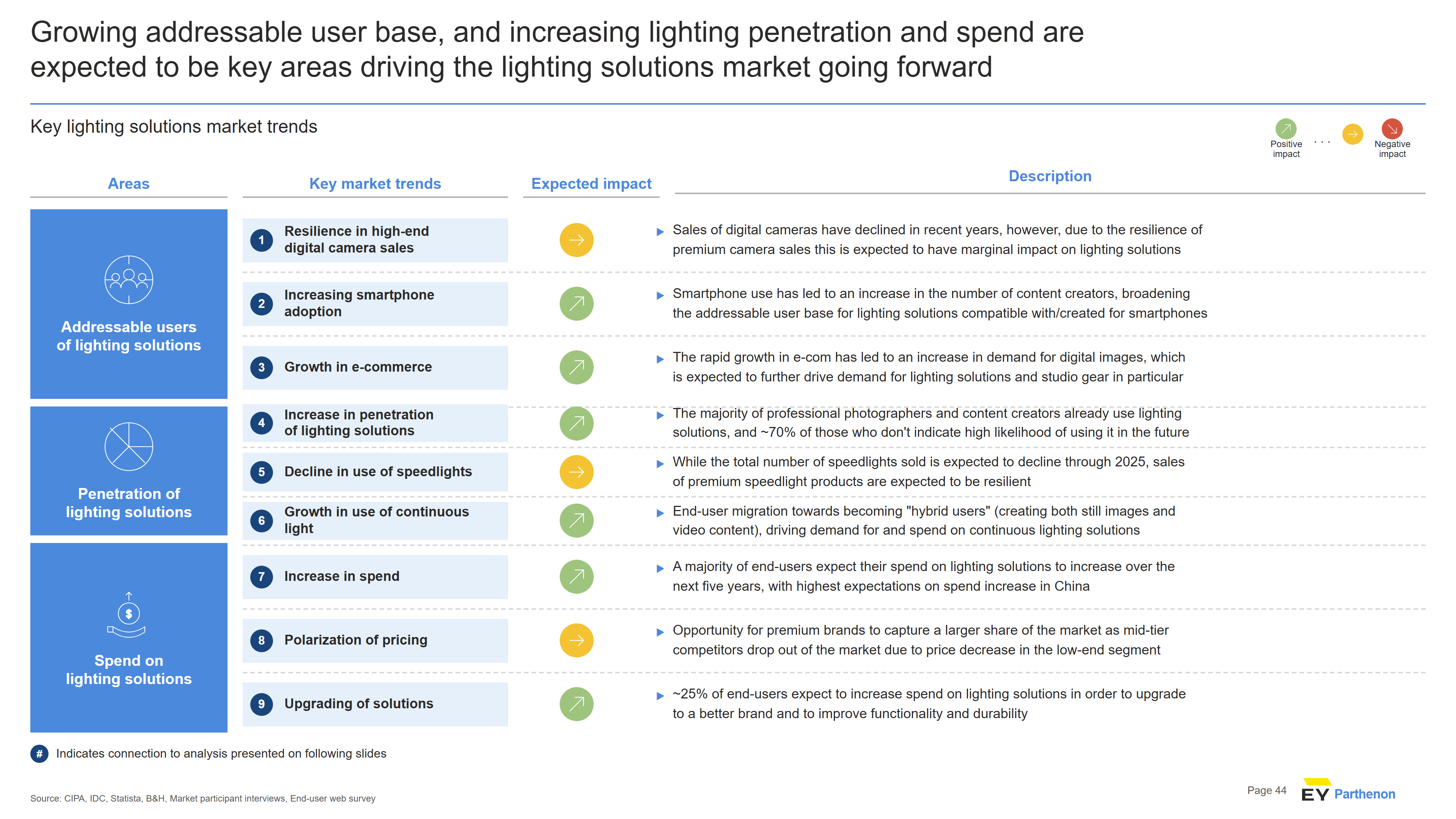1456x819 pixels.
Task: Click the red Negative impact legend icon
Action: 1392,129
